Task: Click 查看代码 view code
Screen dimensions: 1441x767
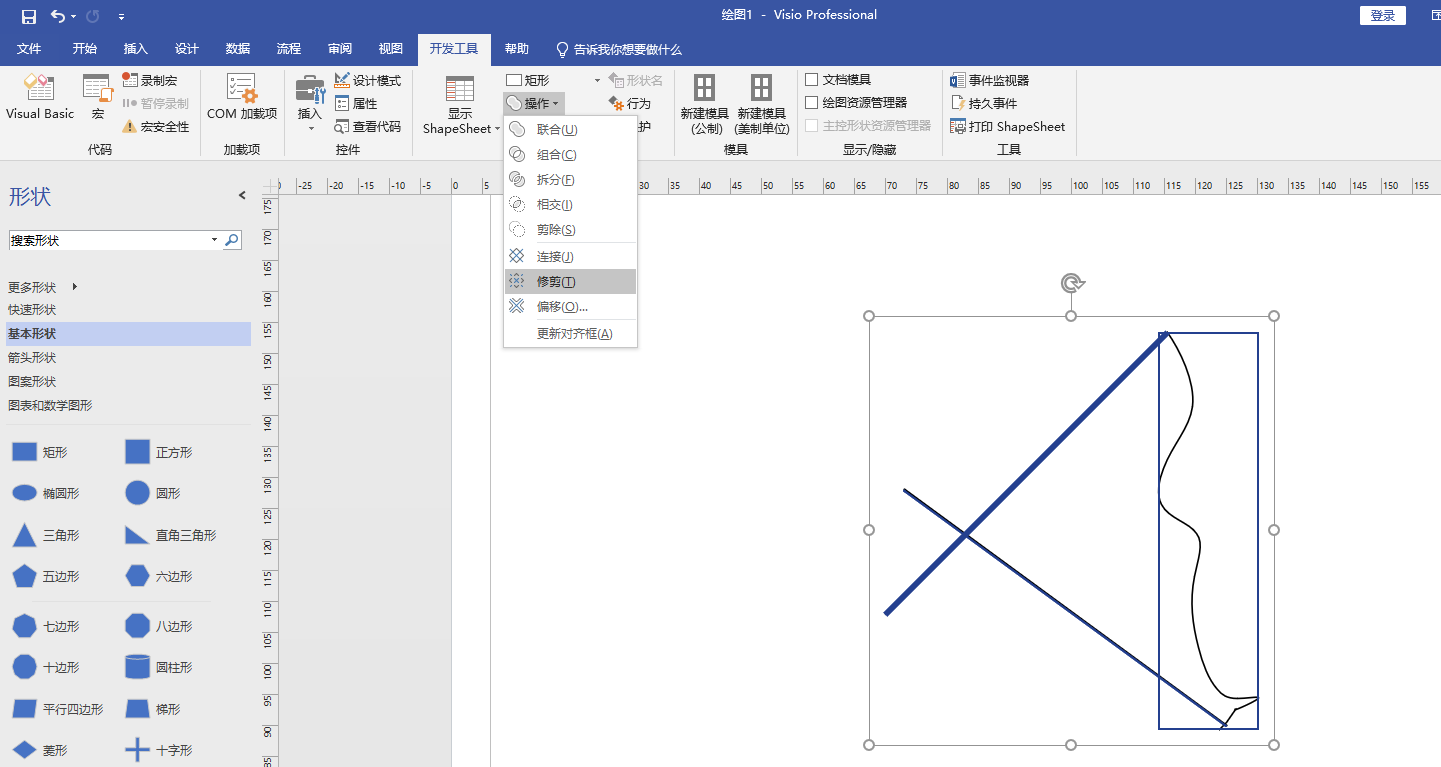Action: (x=367, y=126)
